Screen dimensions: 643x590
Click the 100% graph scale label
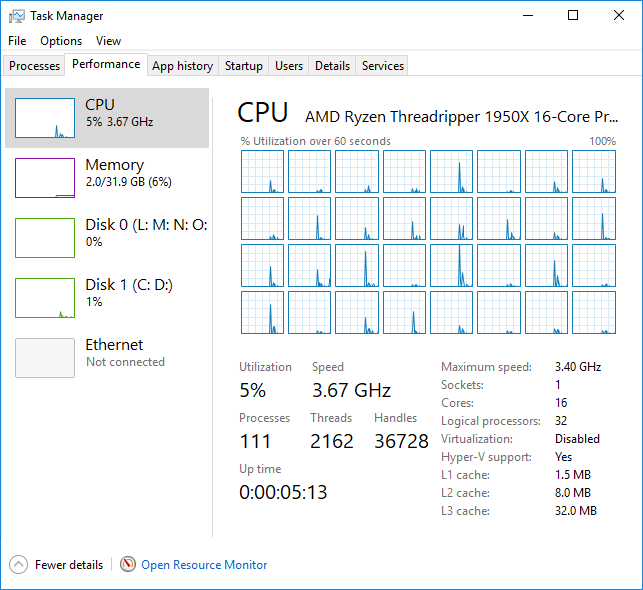(602, 141)
